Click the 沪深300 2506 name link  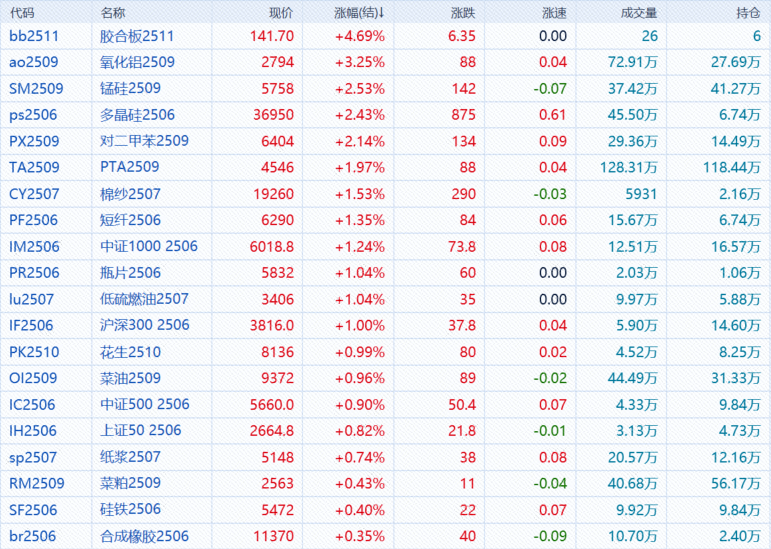point(145,325)
